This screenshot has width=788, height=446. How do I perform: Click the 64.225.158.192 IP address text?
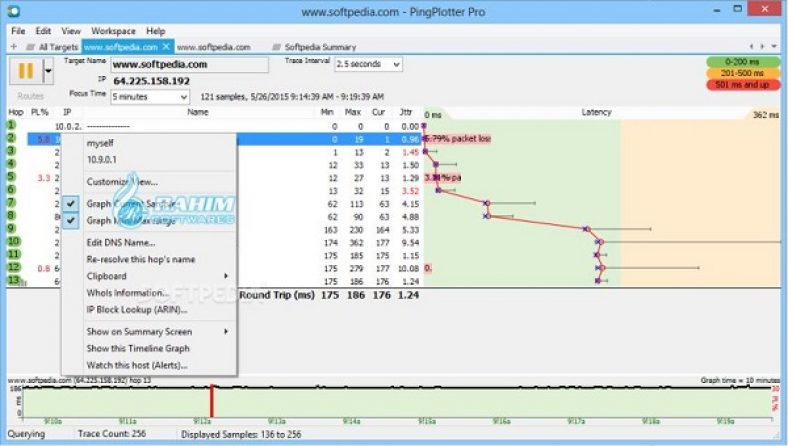point(151,81)
